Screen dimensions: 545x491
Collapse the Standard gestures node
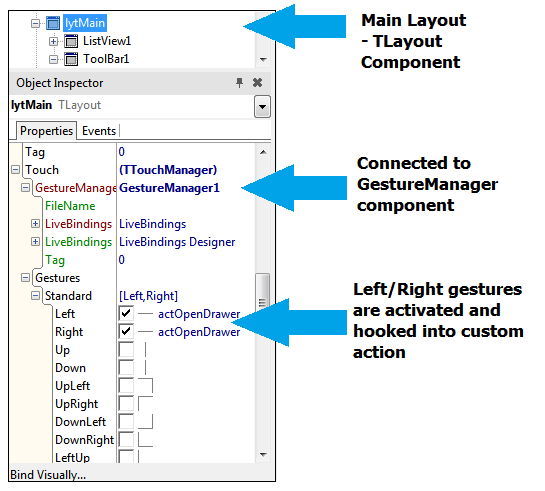pos(35,296)
